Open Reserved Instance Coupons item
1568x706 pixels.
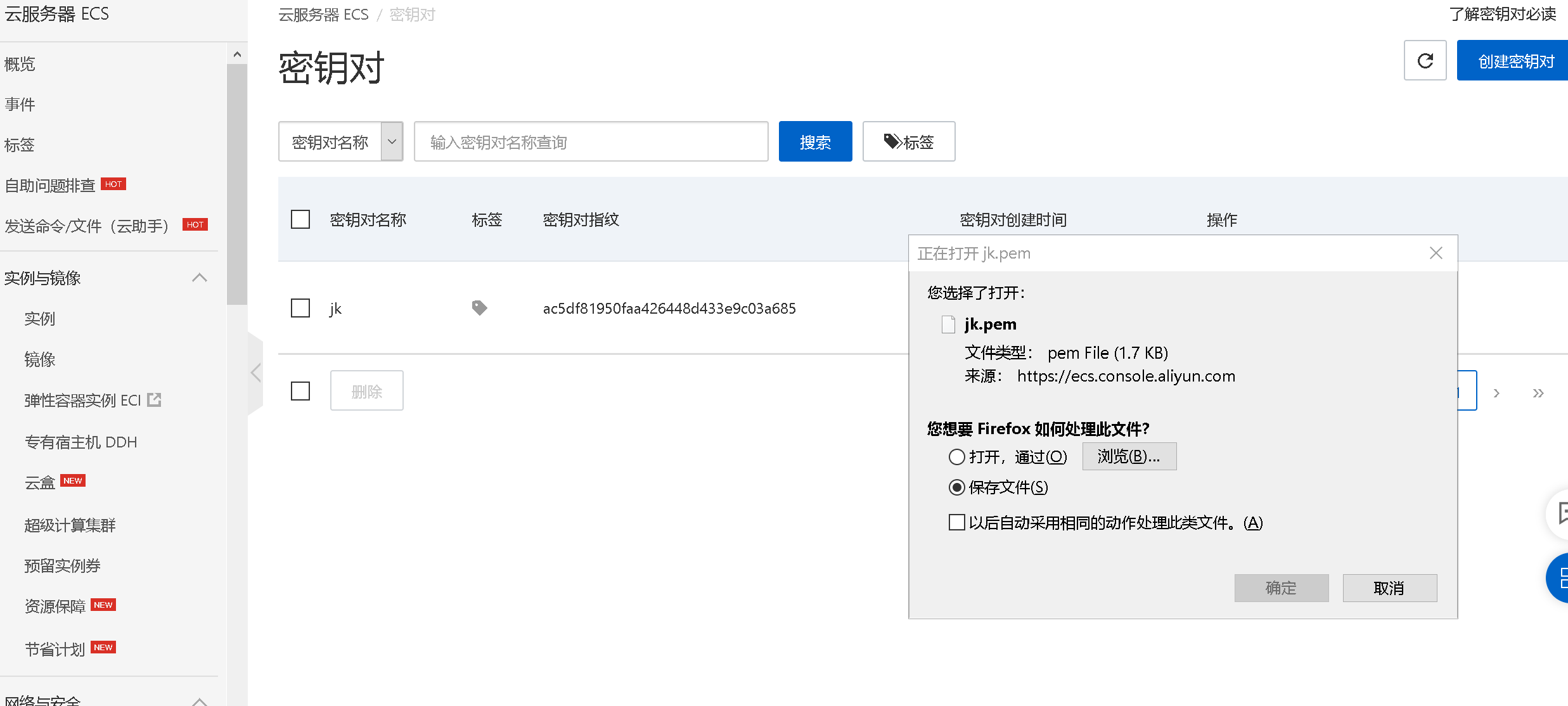pyautogui.click(x=63, y=565)
